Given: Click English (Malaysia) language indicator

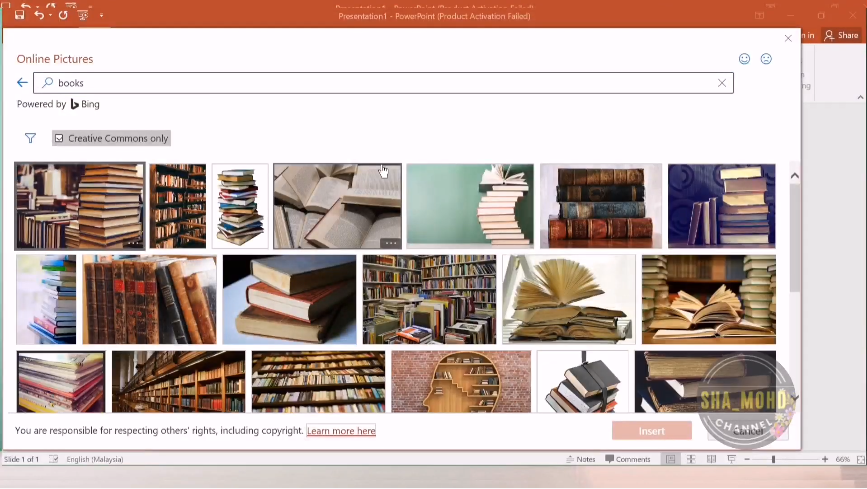Looking at the screenshot, I should click(95, 459).
